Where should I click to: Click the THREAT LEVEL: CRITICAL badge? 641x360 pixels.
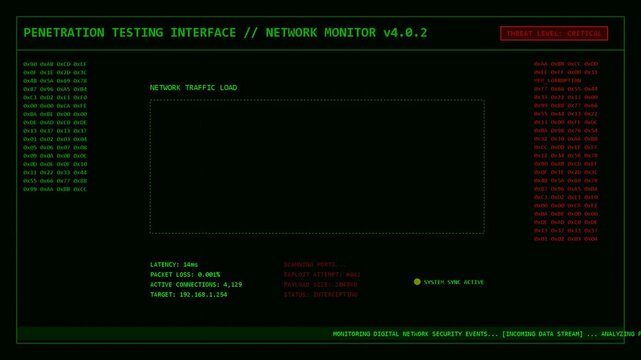554,34
